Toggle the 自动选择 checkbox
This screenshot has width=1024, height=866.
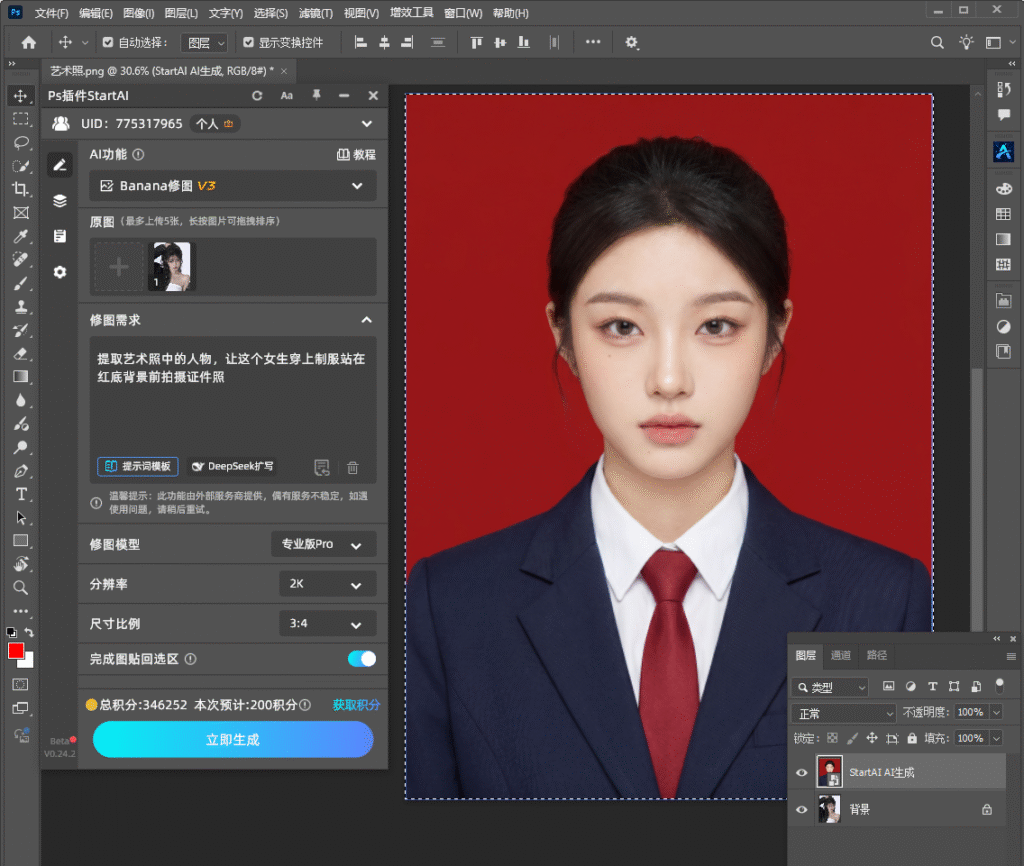click(108, 42)
